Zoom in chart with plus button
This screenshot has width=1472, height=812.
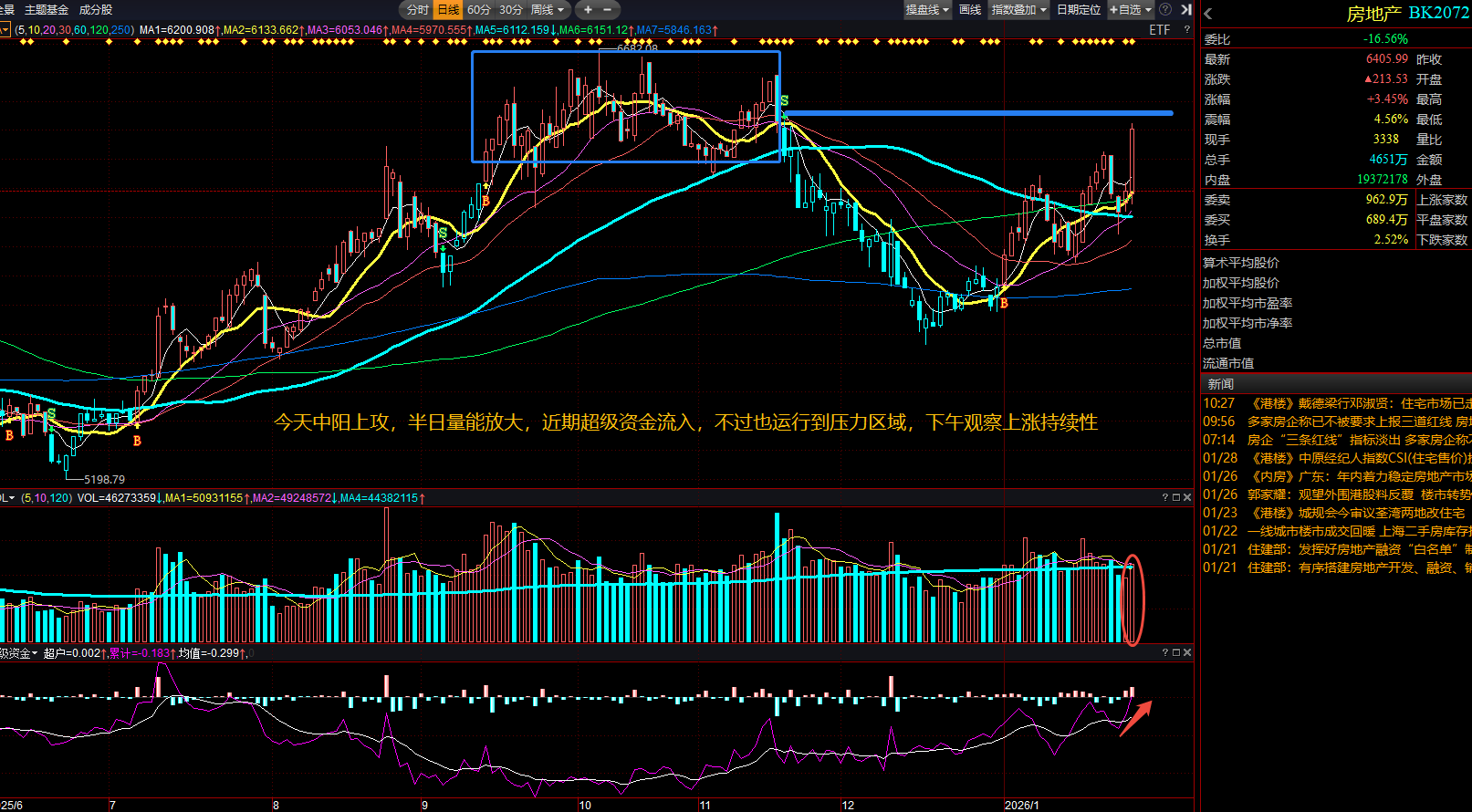(x=588, y=10)
